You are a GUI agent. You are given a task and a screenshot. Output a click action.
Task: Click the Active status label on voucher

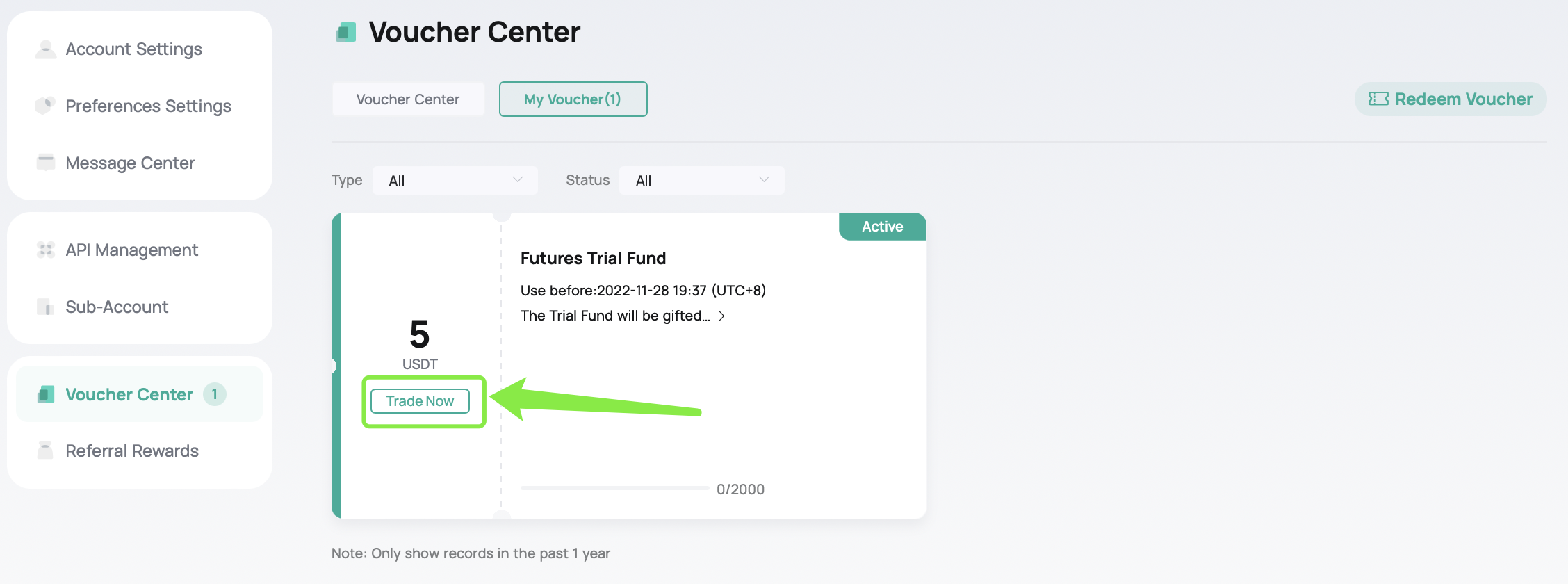click(883, 227)
